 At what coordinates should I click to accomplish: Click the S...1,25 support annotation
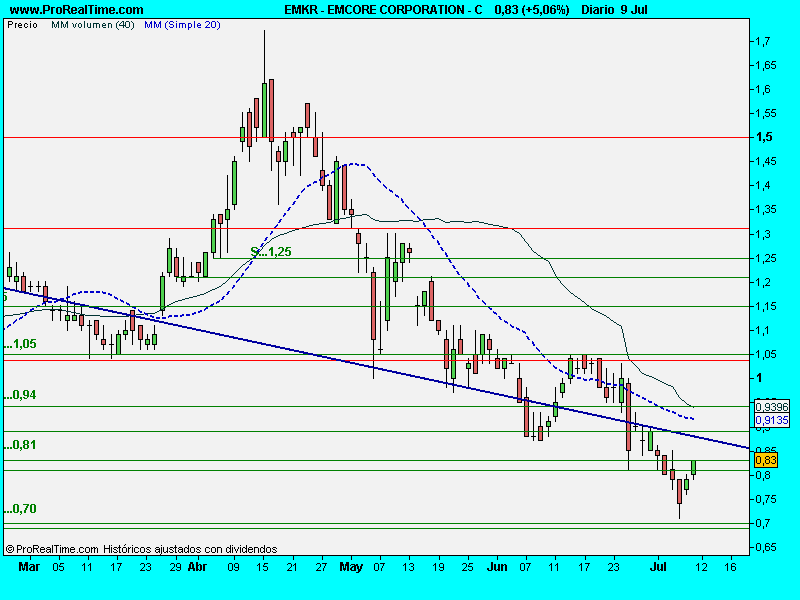coord(271,252)
